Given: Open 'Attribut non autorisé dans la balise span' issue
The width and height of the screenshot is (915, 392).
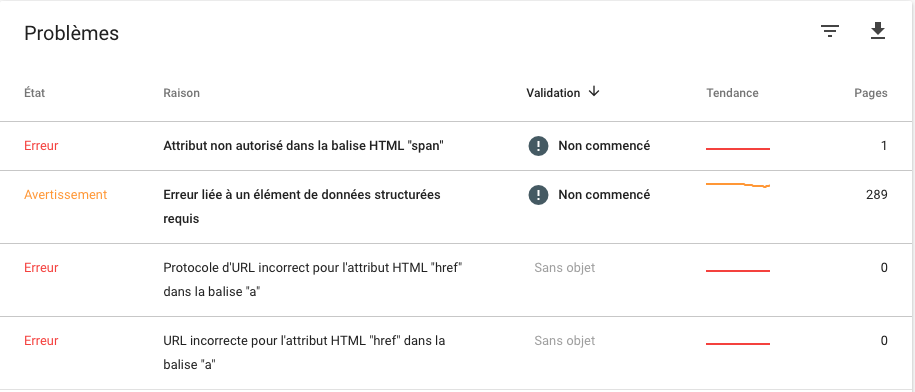Looking at the screenshot, I should [303, 146].
